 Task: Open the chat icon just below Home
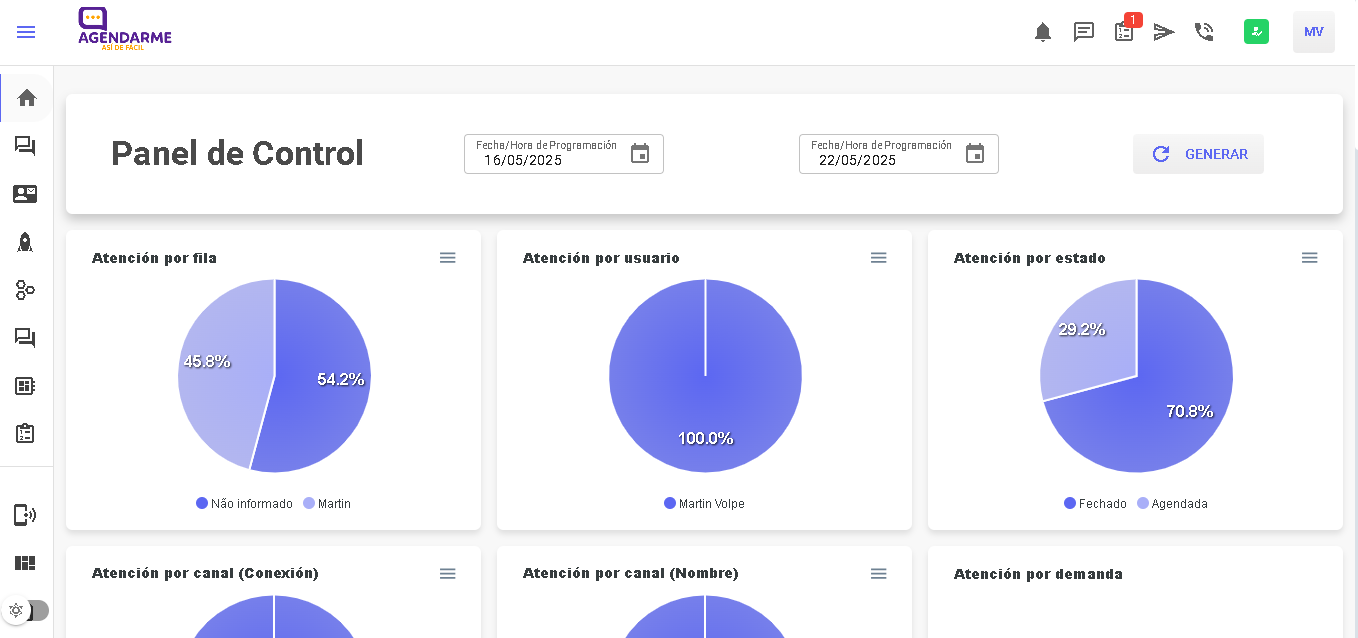click(25, 146)
